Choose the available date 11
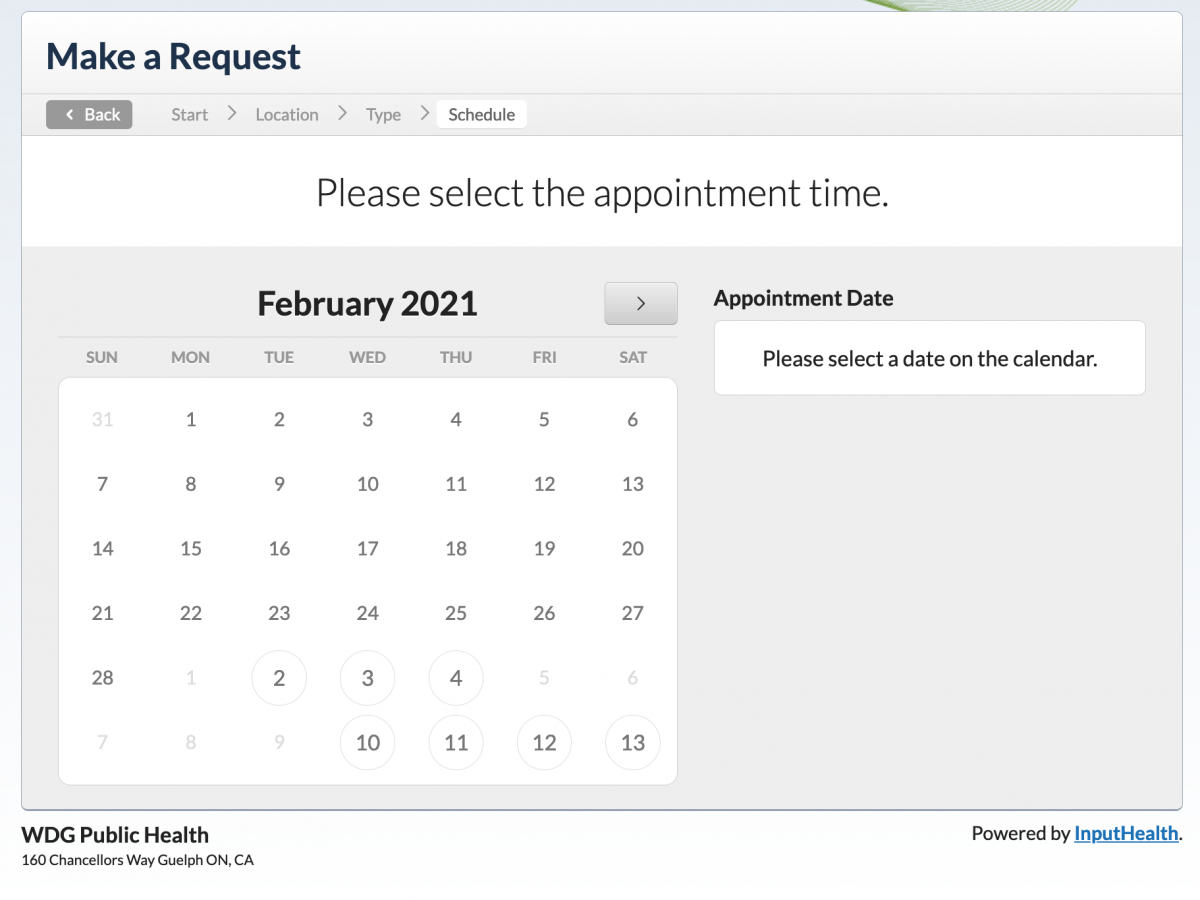The image size is (1200, 900). pos(455,742)
